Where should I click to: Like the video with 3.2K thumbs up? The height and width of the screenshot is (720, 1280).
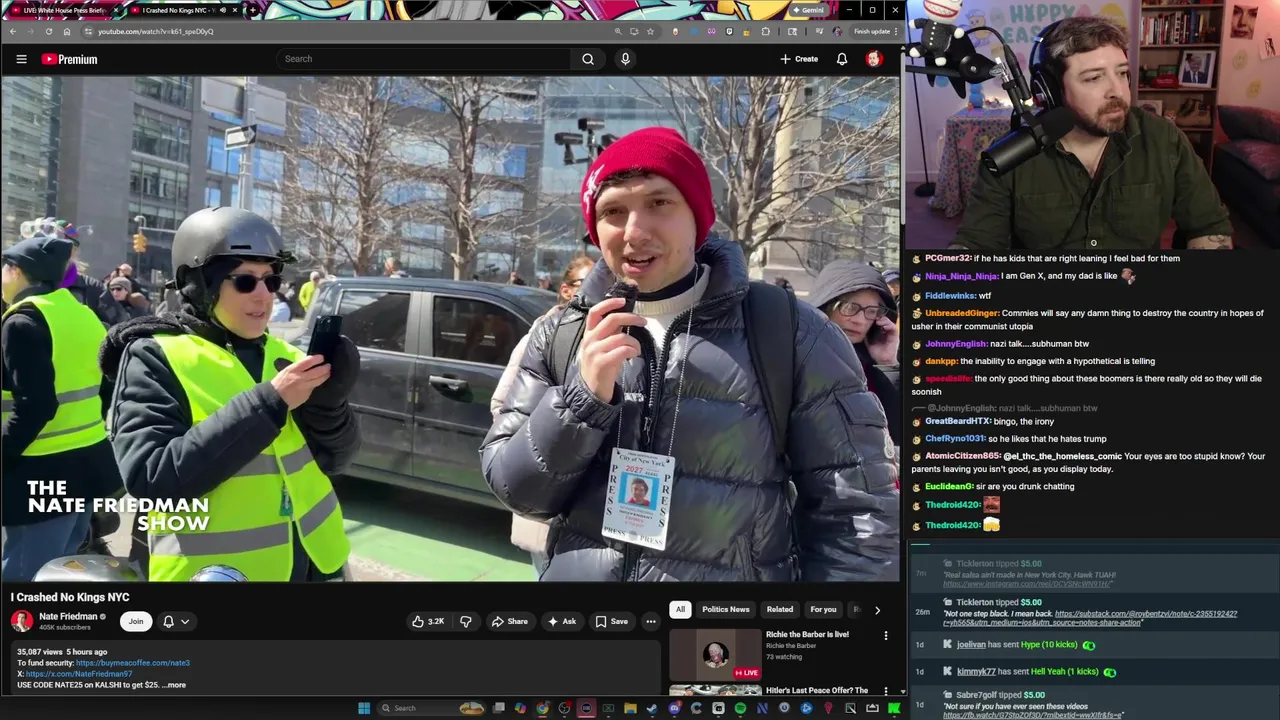point(428,621)
